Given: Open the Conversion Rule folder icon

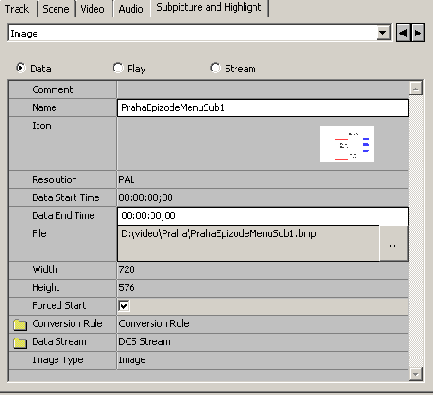Looking at the screenshot, I should 20,324.
